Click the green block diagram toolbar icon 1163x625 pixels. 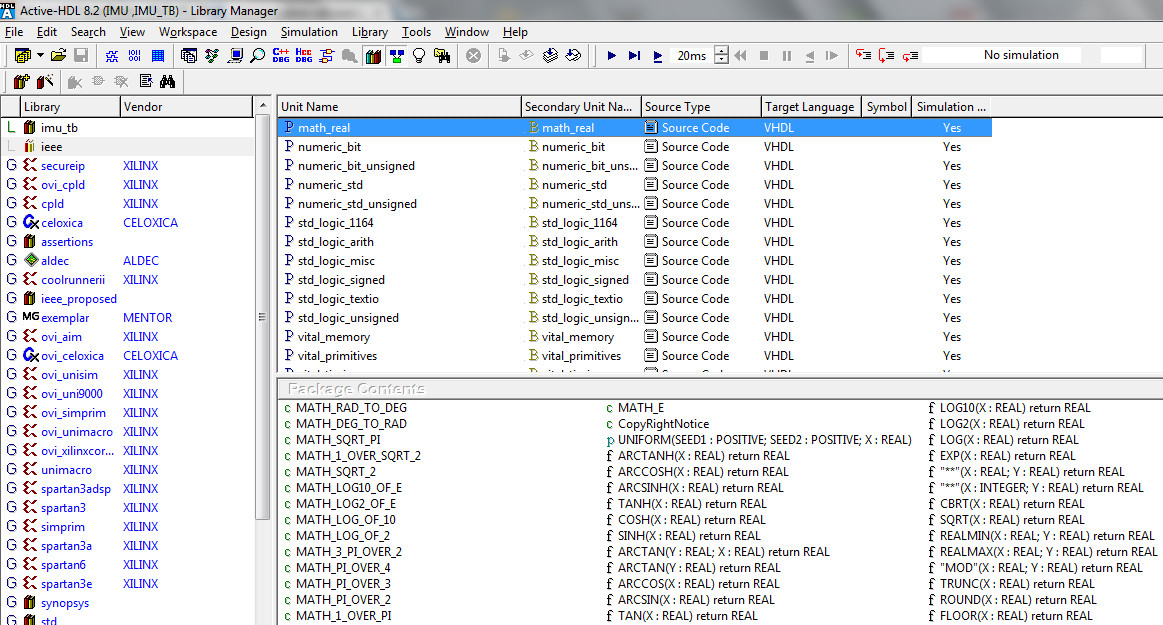212,56
